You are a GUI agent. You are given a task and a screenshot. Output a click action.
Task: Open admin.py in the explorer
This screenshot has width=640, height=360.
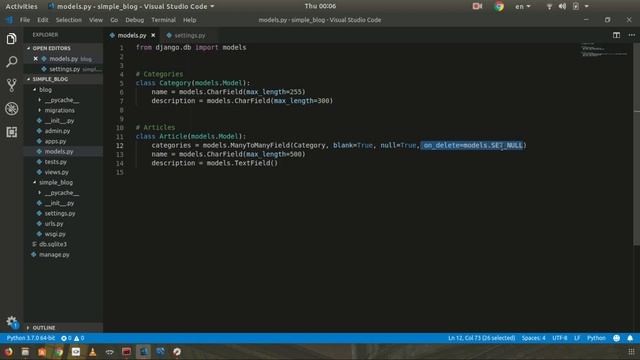coord(57,131)
